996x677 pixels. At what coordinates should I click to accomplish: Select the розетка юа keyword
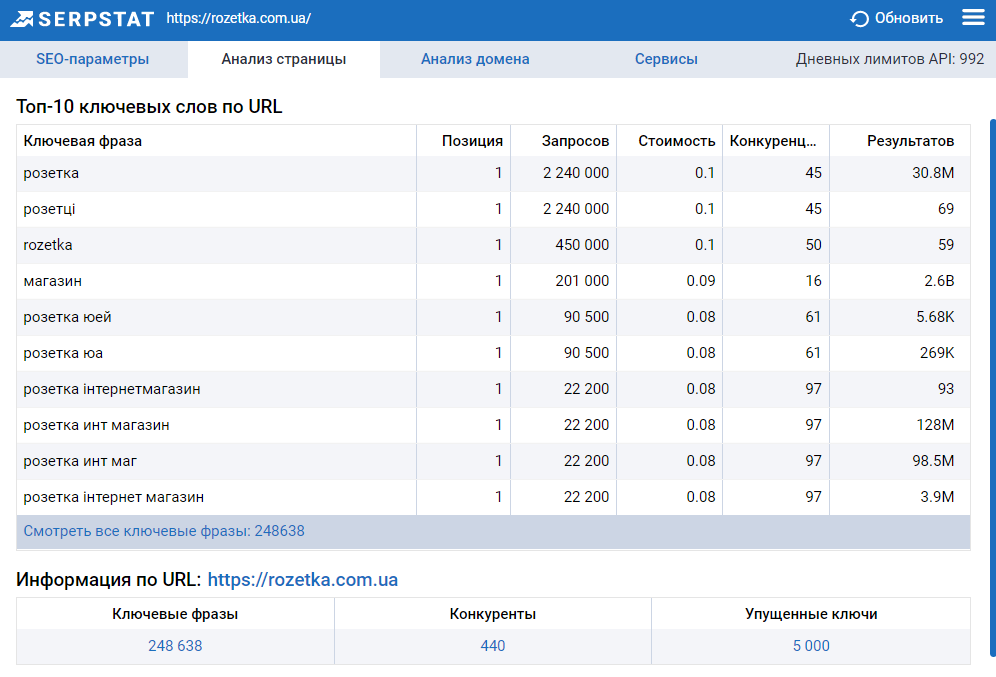click(63, 353)
